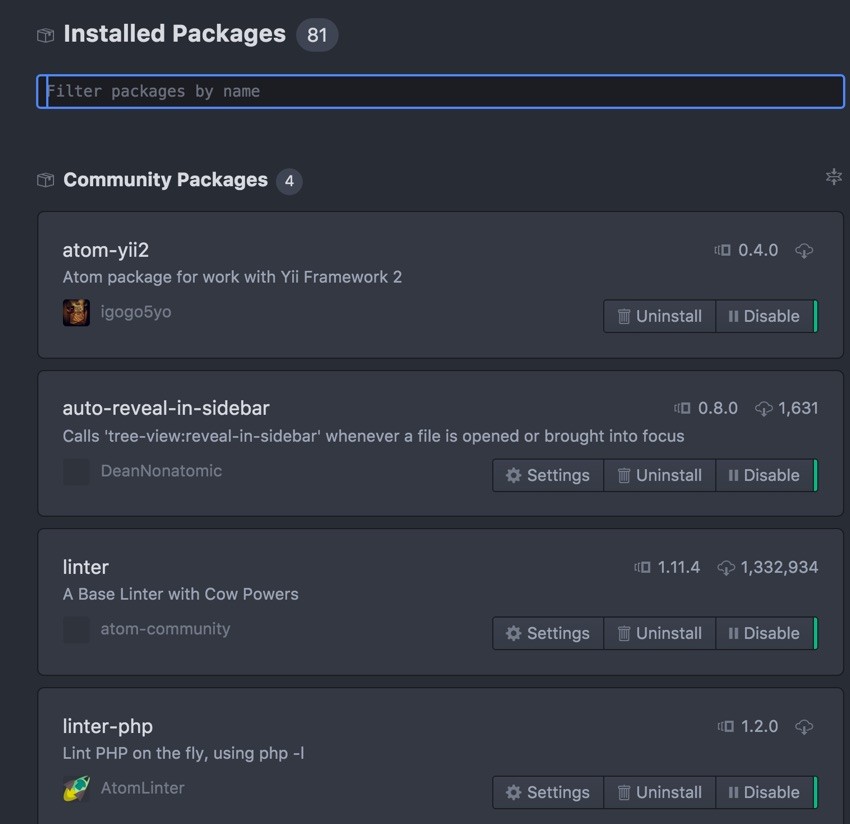Open the AtomLinter author avatar
850x824 pixels.
coord(76,789)
